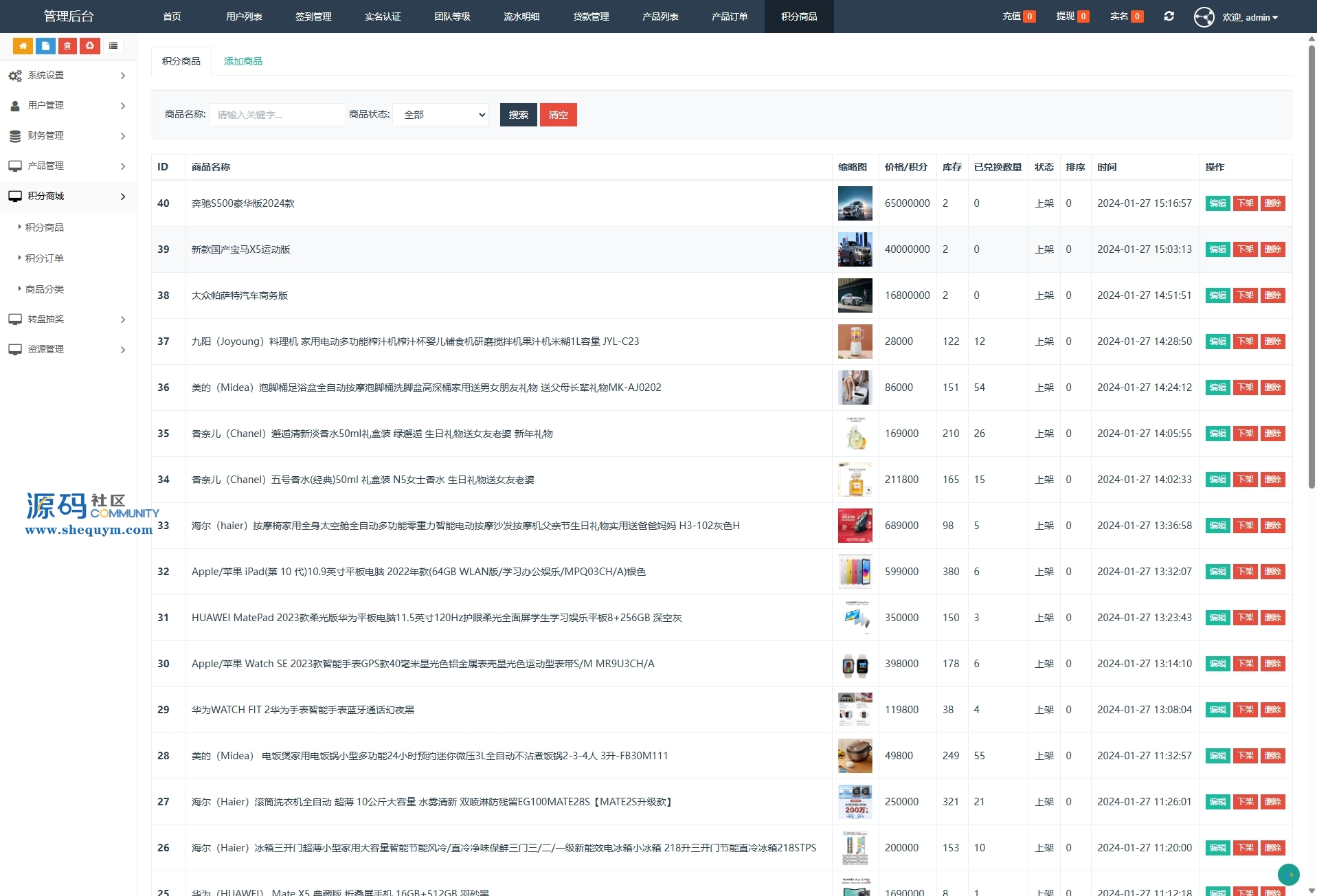
Task: Click the list menu icon in sidebar toolbar
Action: (x=113, y=46)
